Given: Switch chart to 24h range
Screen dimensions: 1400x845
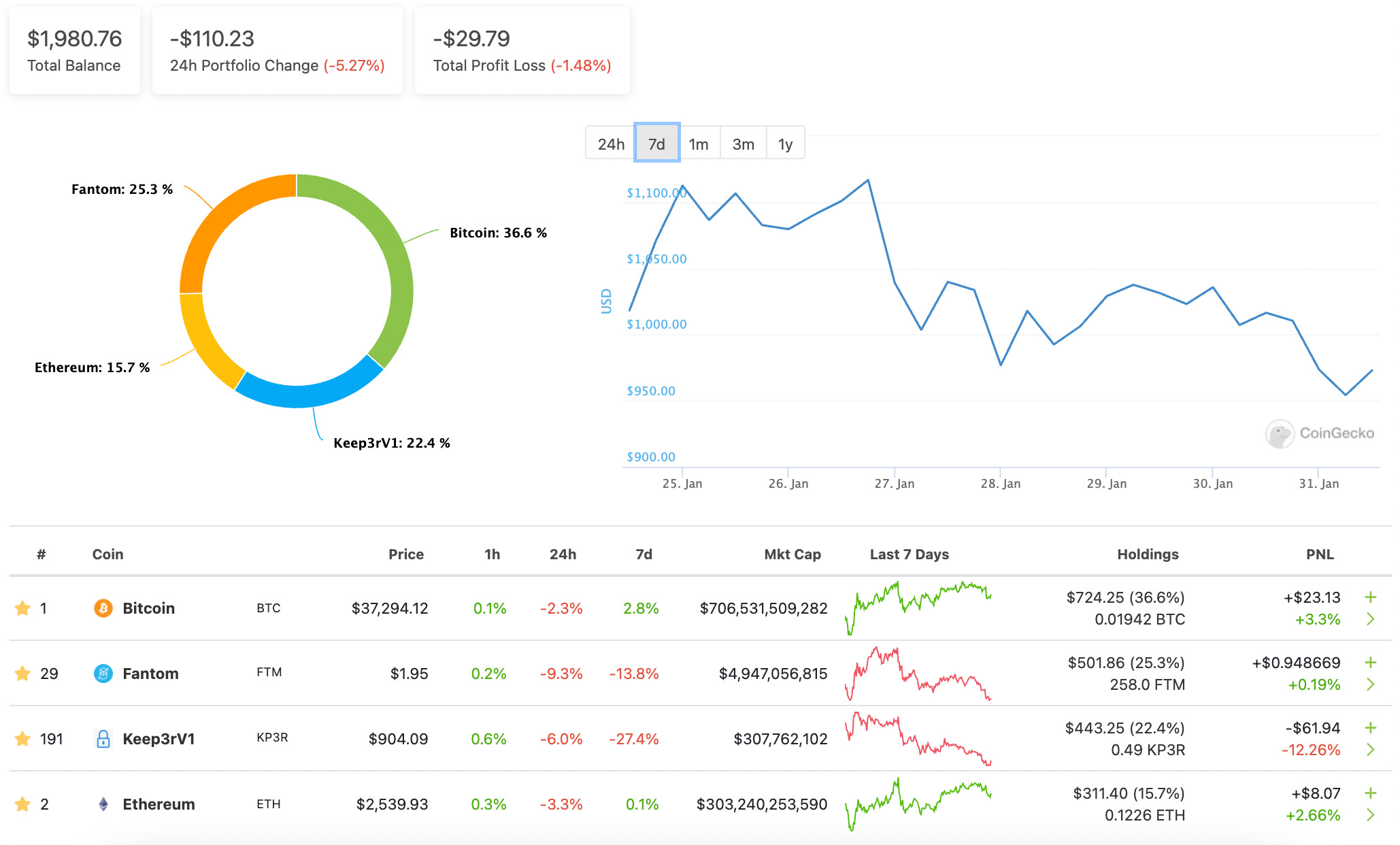Looking at the screenshot, I should [x=611, y=144].
